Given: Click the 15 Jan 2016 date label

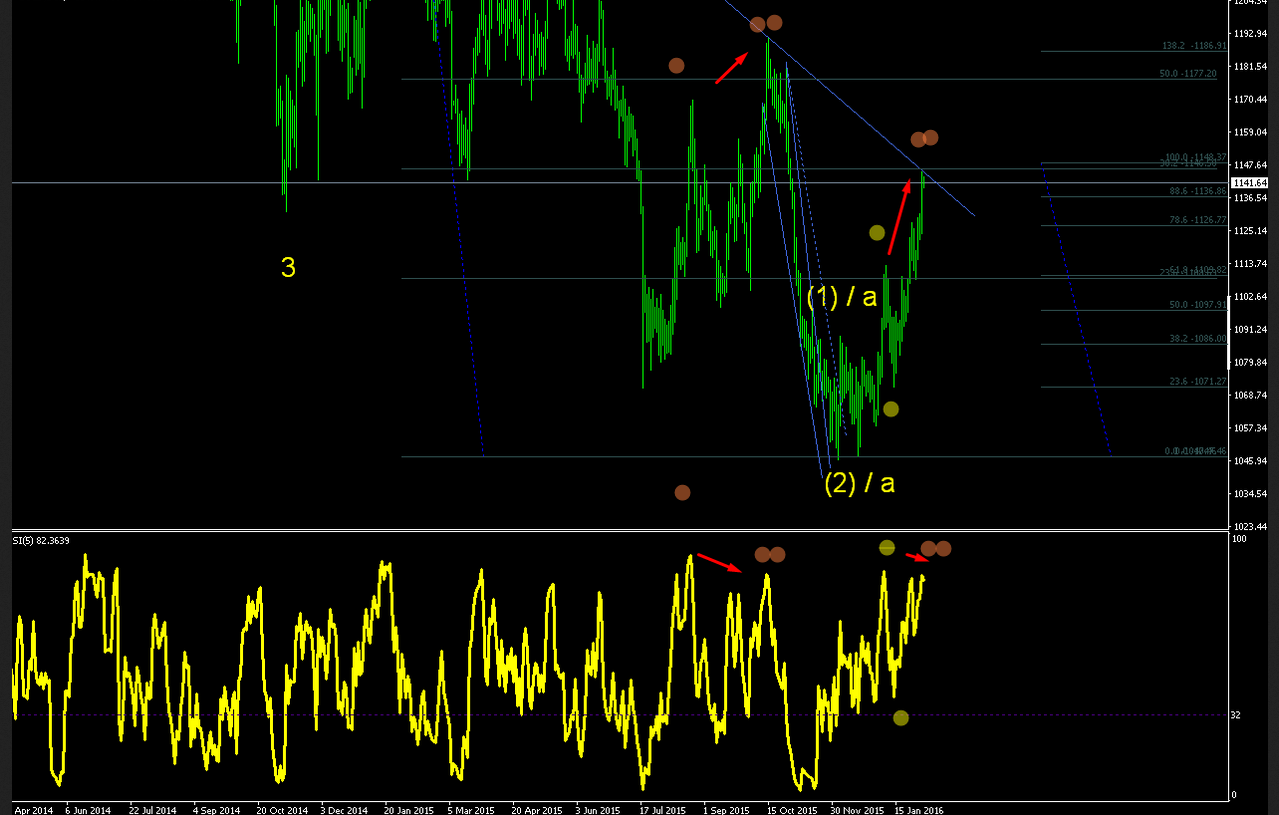Looking at the screenshot, I should [x=918, y=809].
